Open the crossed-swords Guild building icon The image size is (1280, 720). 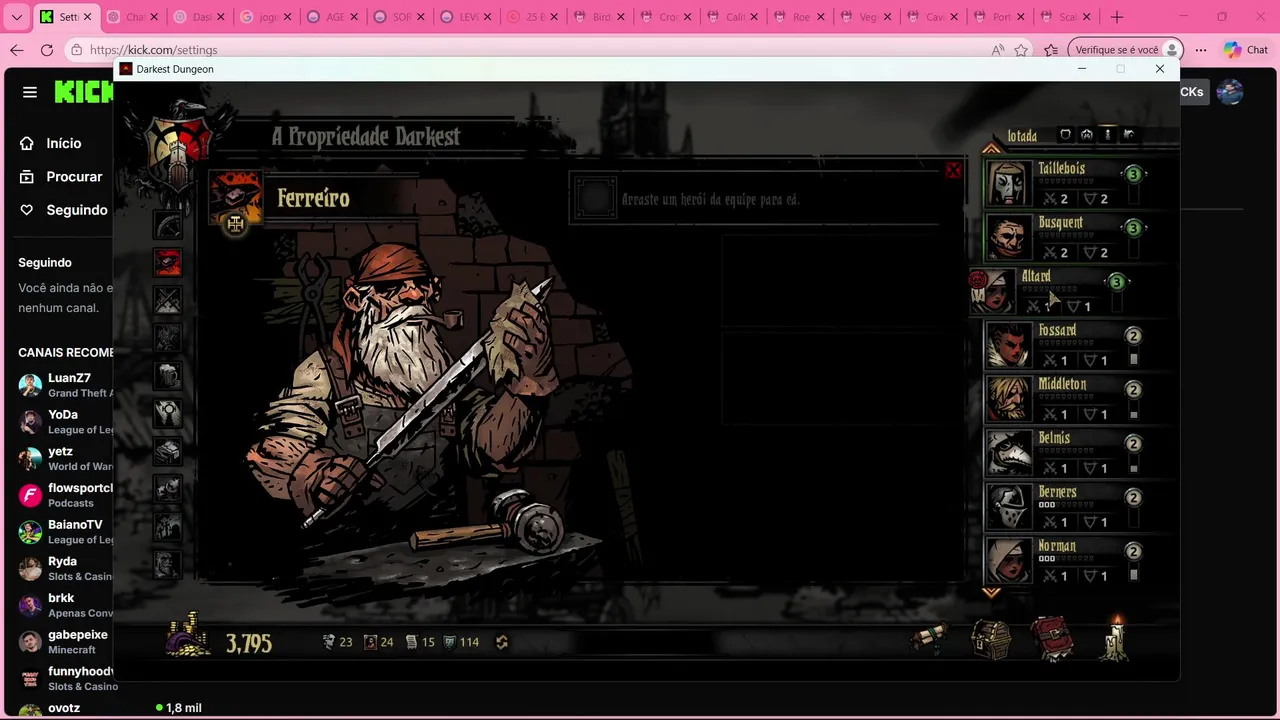click(168, 300)
